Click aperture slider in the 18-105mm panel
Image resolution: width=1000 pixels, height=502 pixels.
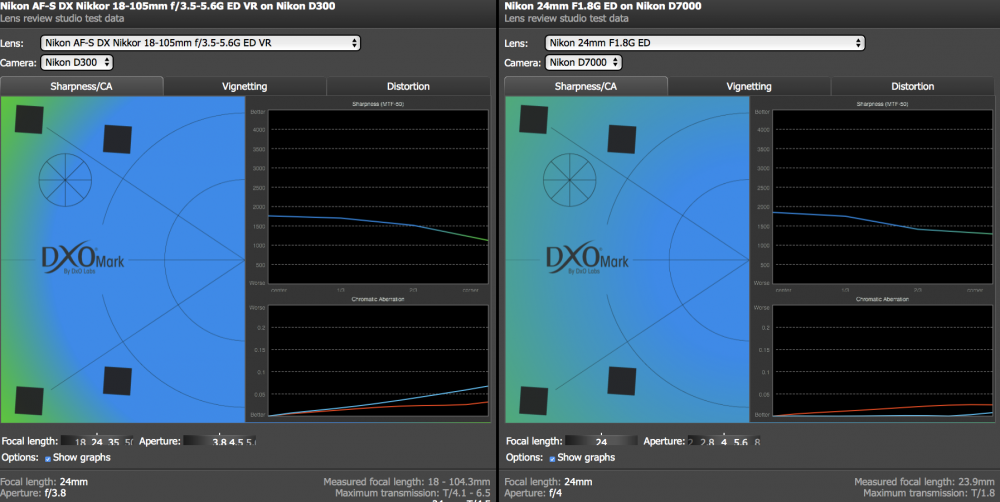pyautogui.click(x=219, y=441)
